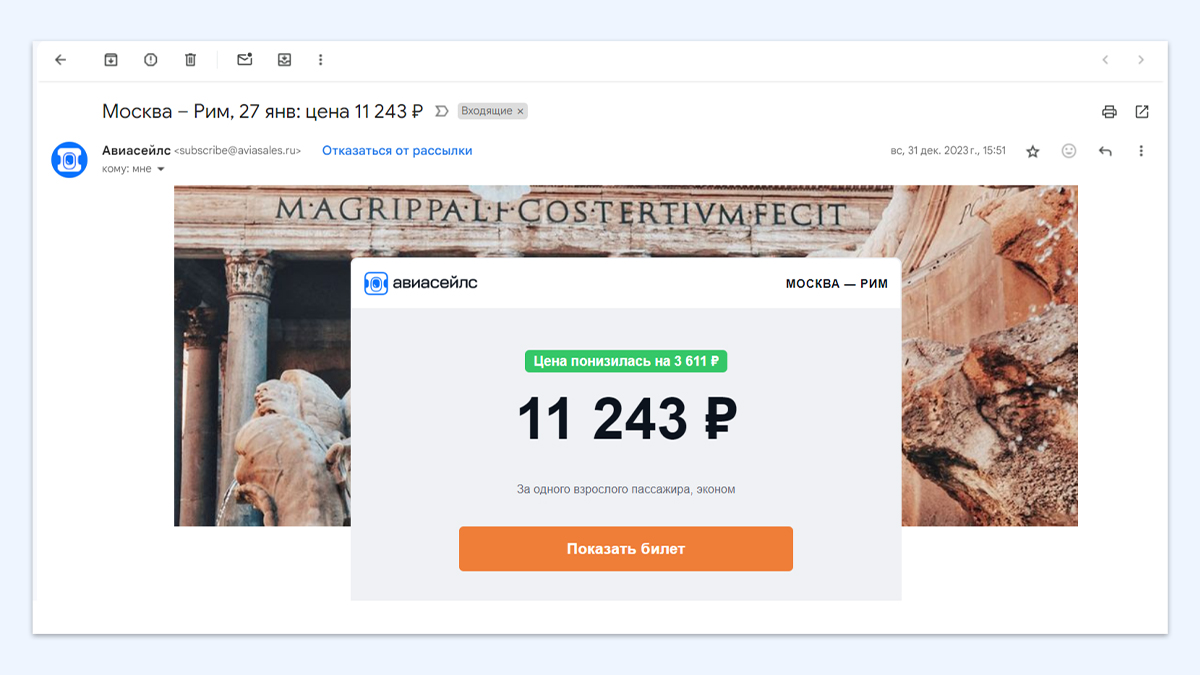
Task: Open more options in top toolbar
Action: click(x=321, y=60)
